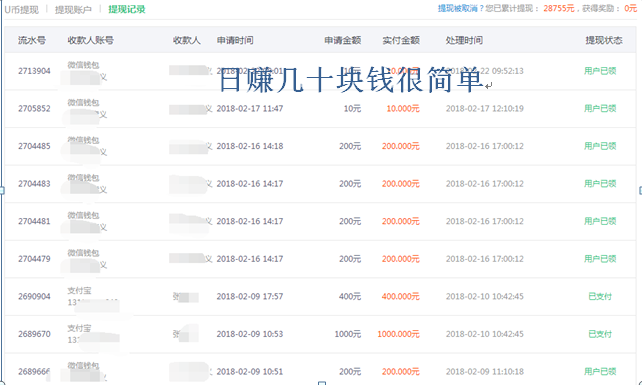Click 已支付 status in row 2690904
Screen dimensions: 642x385
pos(600,297)
